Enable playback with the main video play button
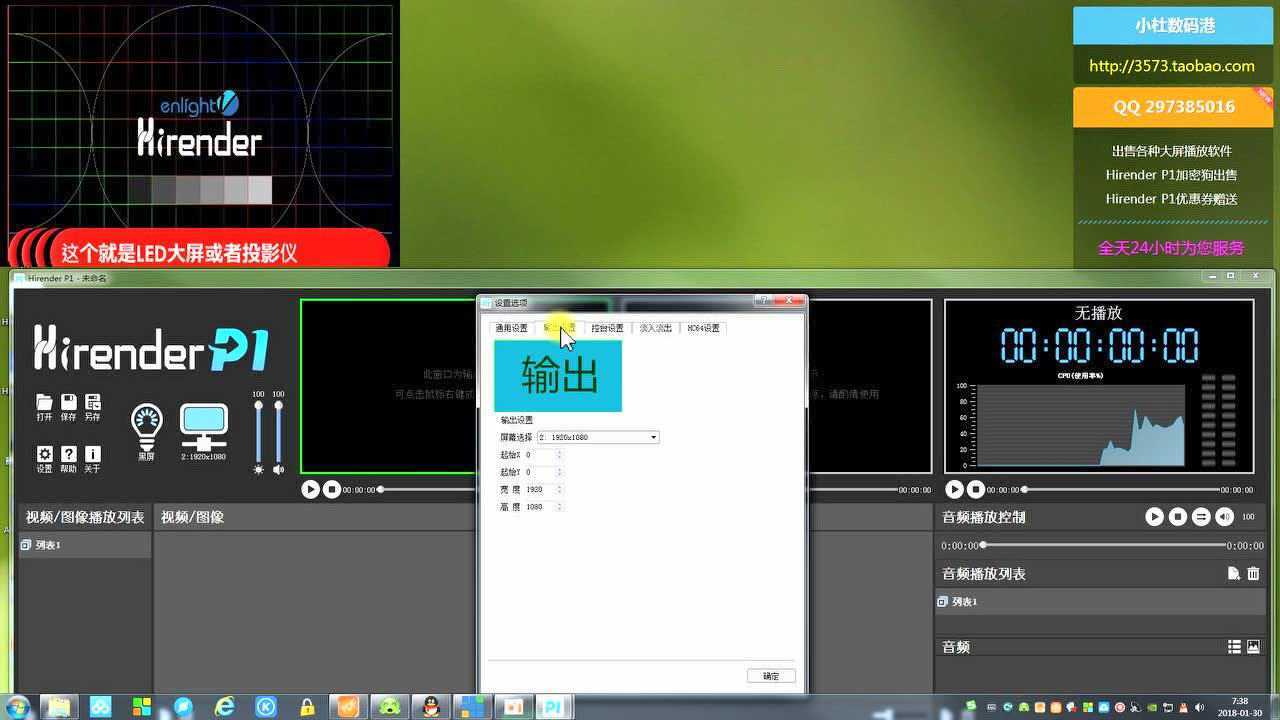This screenshot has height=720, width=1280. [x=311, y=489]
